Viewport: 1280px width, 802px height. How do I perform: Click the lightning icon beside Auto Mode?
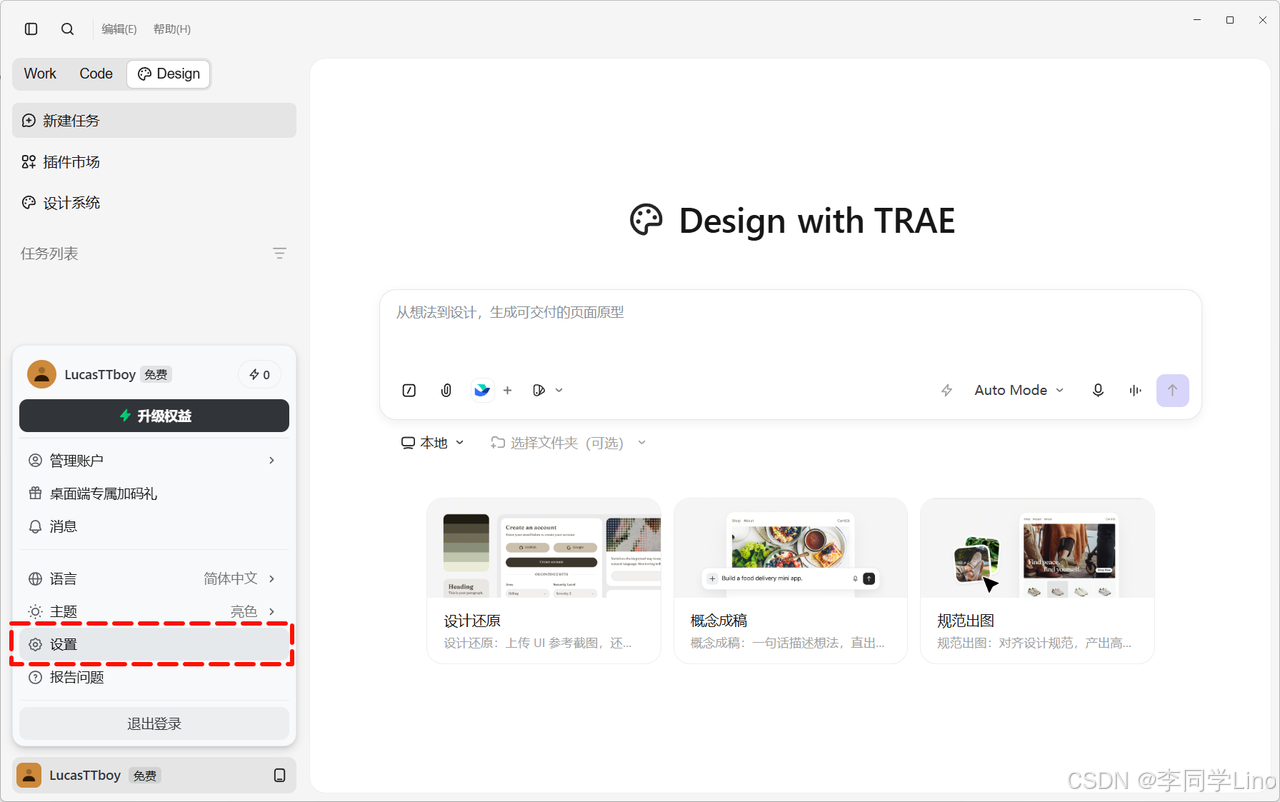coord(947,390)
